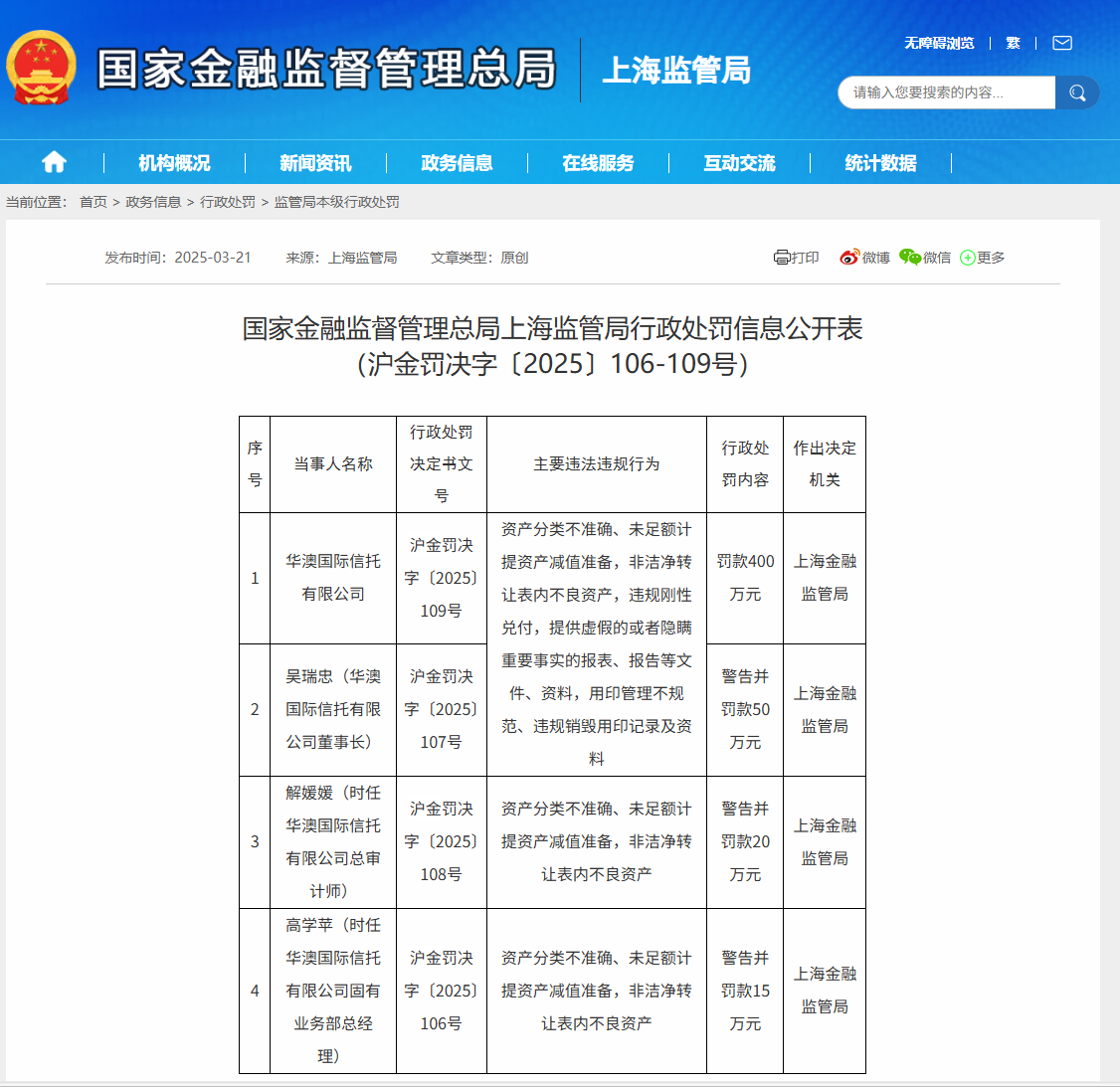Click the 〔2025〕106-109号 subtitle line
Image resolution: width=1120 pixels, height=1087 pixels.
(x=552, y=364)
